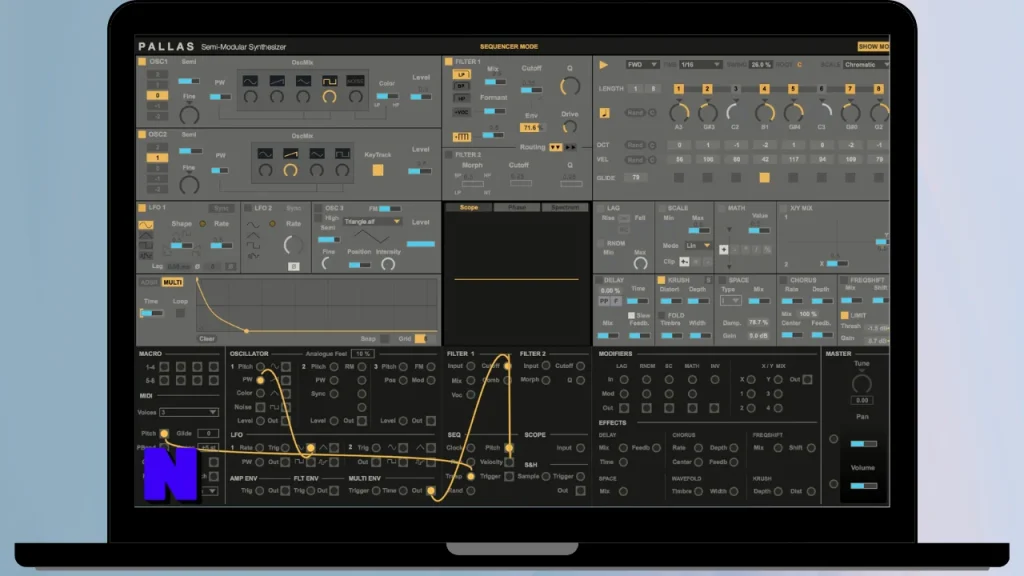The height and width of the screenshot is (576, 1024).
Task: Select OSC1 sawtooth waveform icon
Action: point(277,81)
